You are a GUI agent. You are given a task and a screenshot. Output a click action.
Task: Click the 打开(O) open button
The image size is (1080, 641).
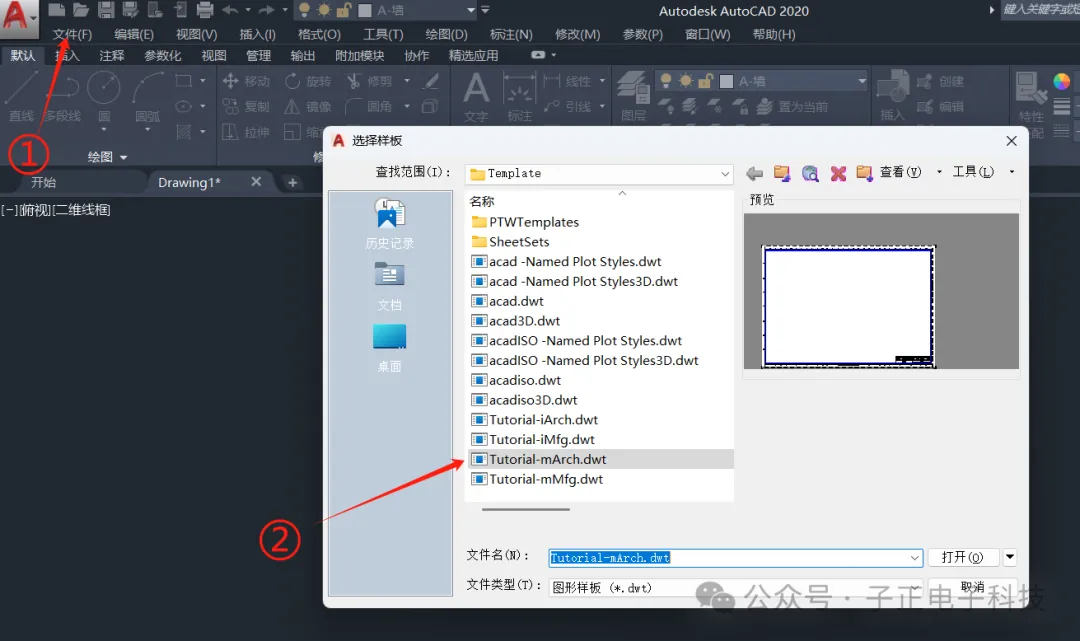(962, 557)
